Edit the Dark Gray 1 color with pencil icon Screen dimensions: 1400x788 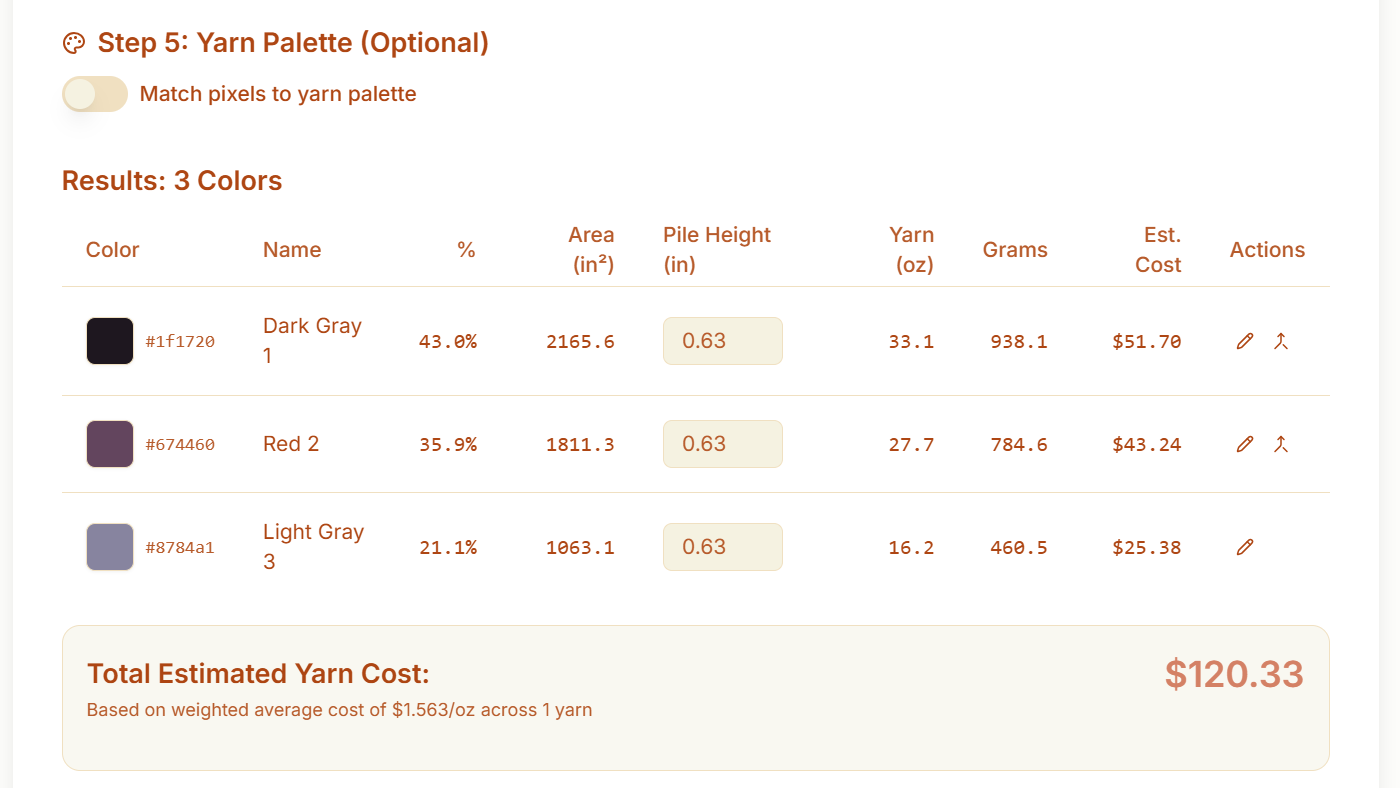click(x=1244, y=341)
